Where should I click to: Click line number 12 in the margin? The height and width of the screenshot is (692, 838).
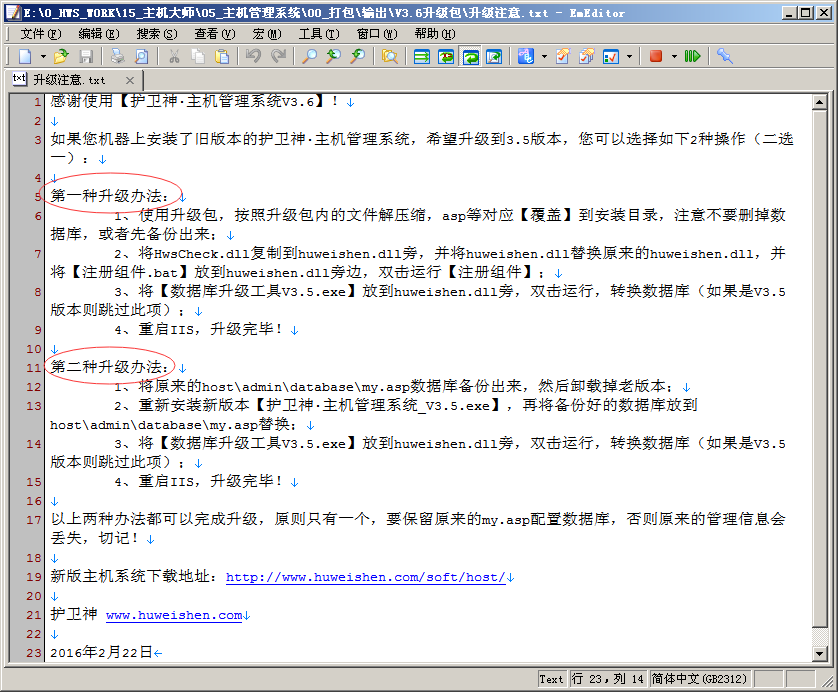point(34,387)
